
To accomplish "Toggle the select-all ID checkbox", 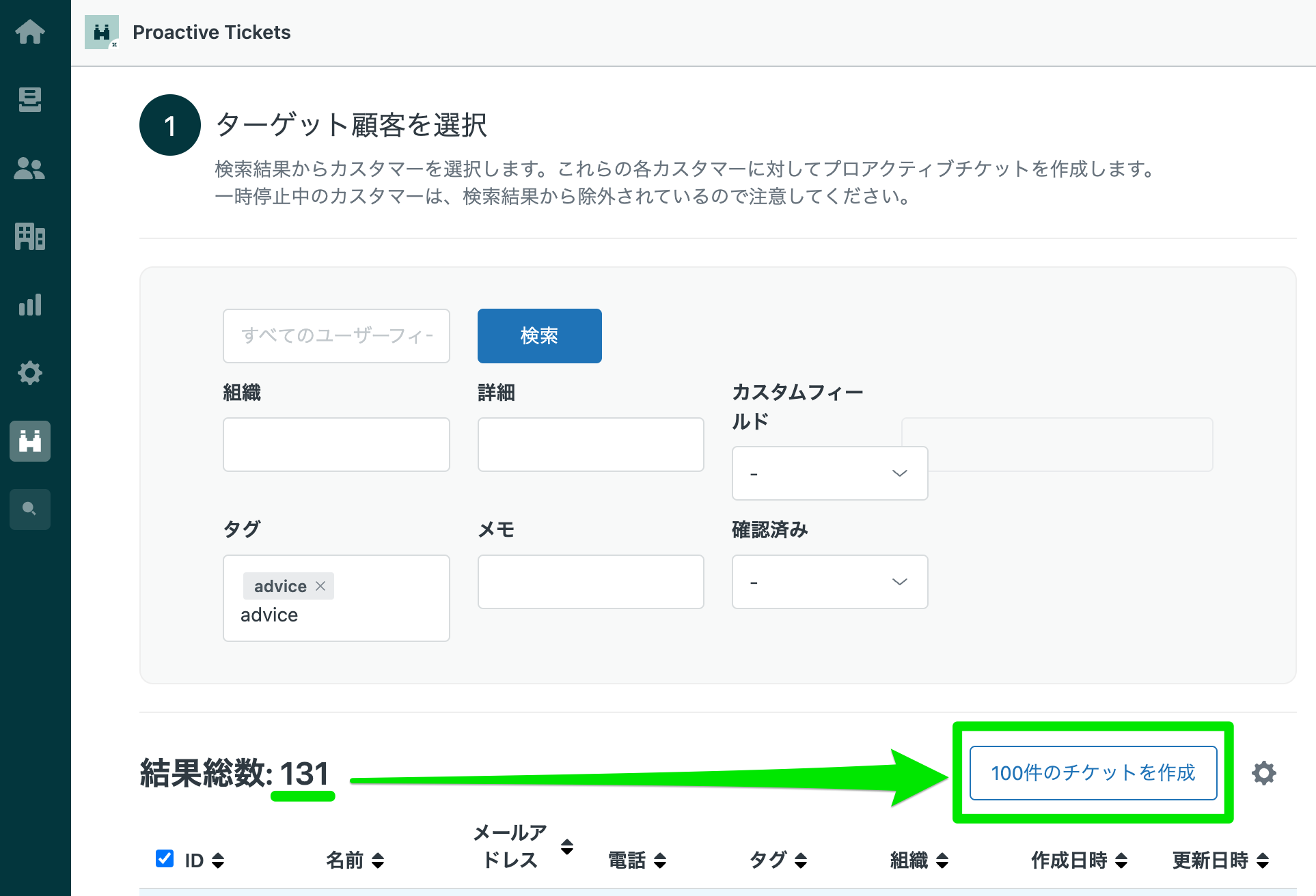I will (165, 858).
